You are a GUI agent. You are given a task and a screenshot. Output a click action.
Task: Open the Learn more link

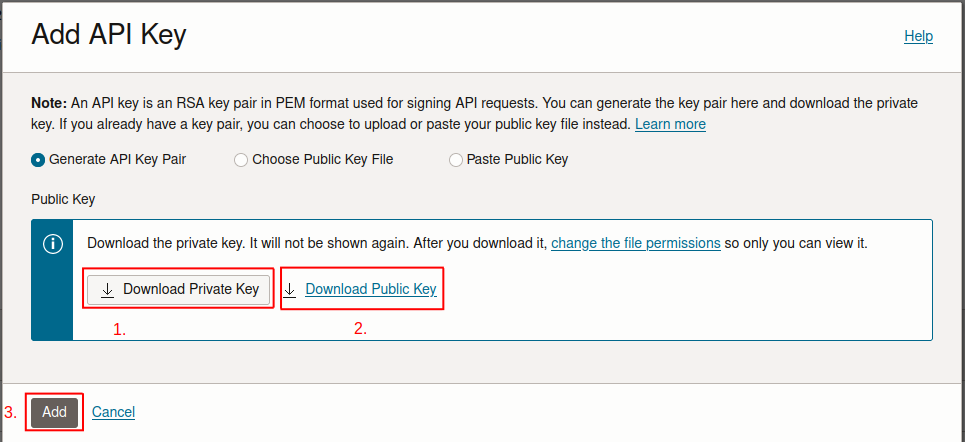[x=670, y=124]
